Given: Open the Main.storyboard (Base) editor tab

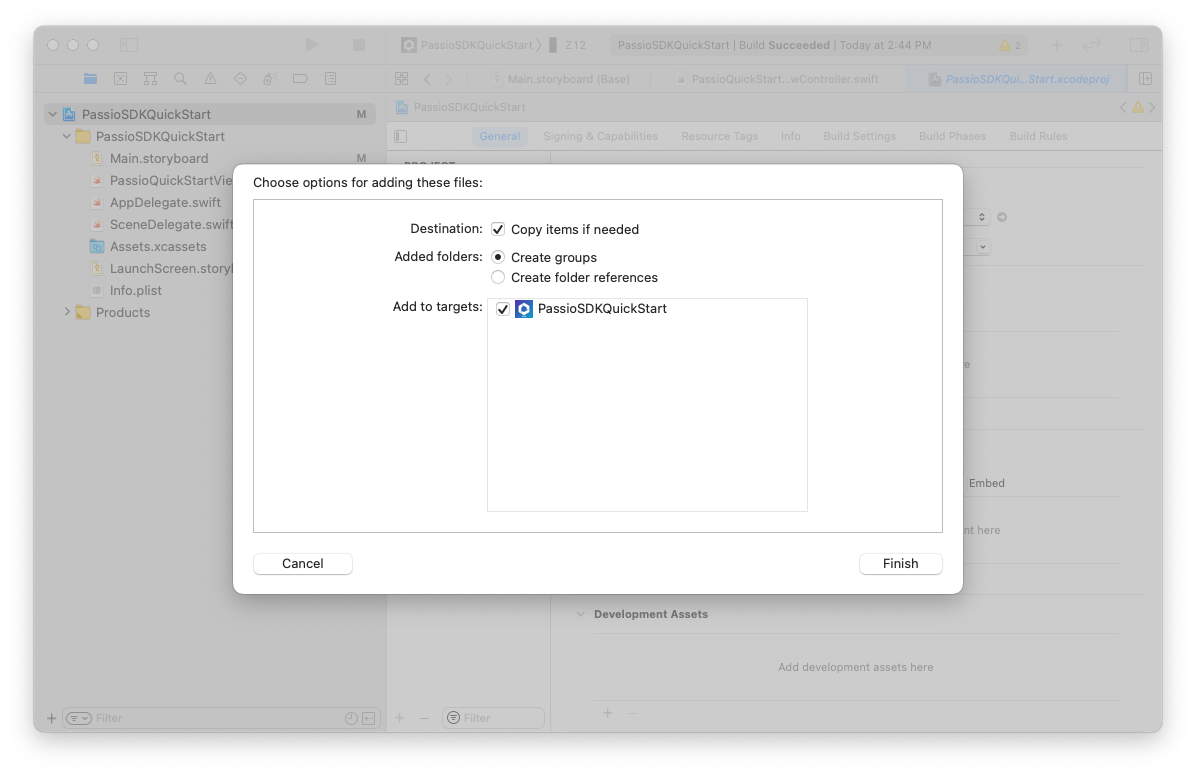Looking at the screenshot, I should click(x=561, y=79).
